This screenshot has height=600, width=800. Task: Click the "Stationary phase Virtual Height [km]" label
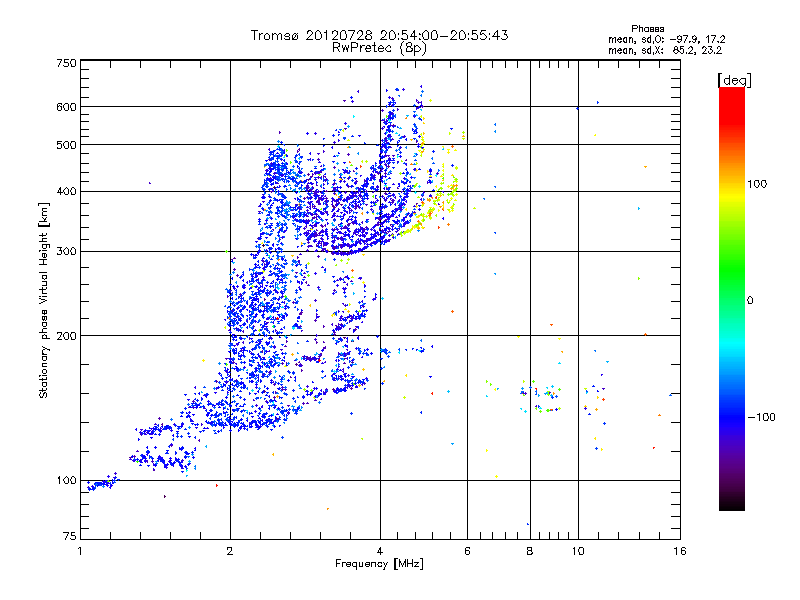click(44, 300)
